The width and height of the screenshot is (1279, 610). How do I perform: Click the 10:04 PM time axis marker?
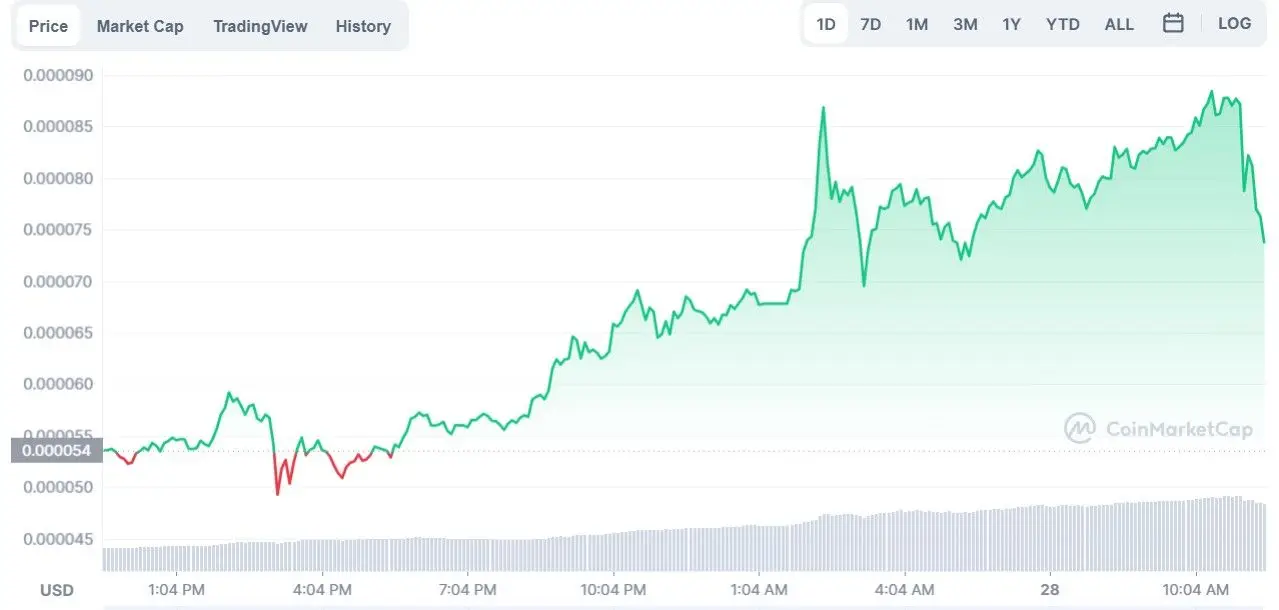pos(613,590)
